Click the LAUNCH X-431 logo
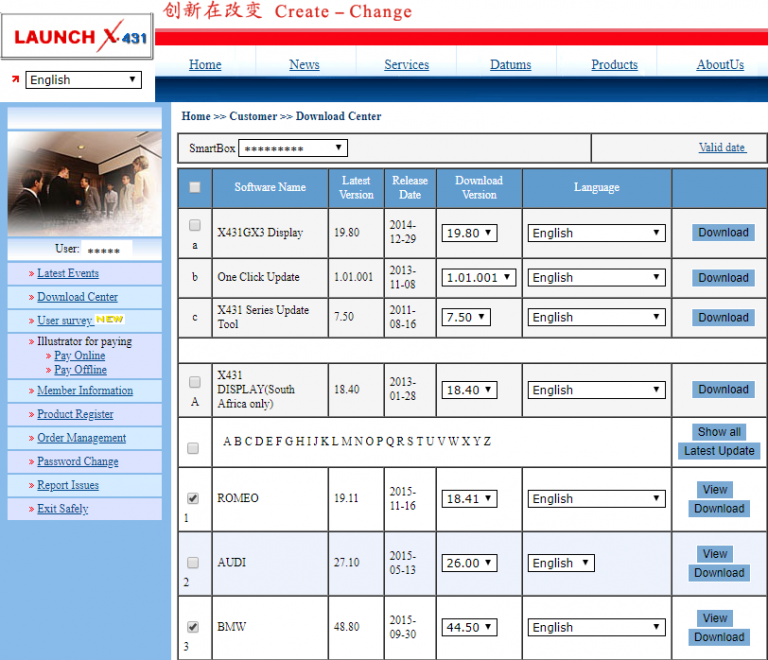 [77, 36]
